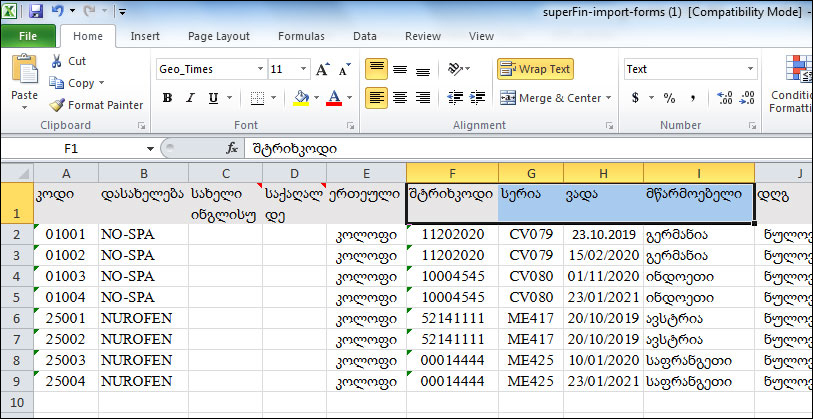813x419 pixels.
Task: Click the Insert Function fx button
Action: 232,149
